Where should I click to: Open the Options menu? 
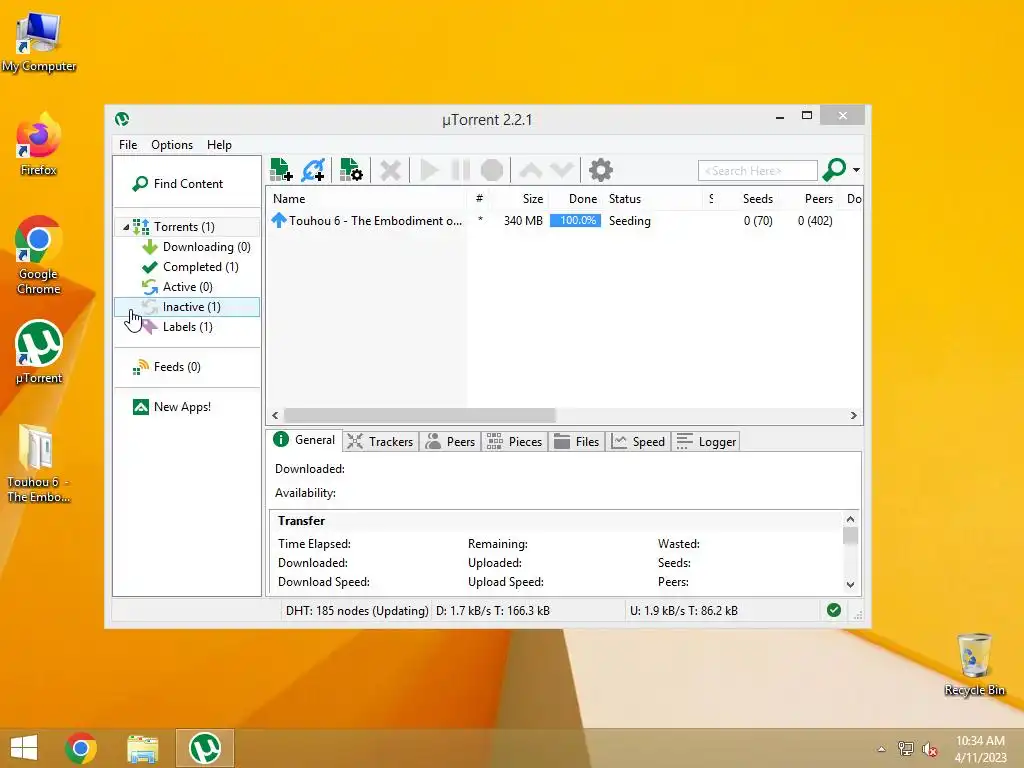172,145
